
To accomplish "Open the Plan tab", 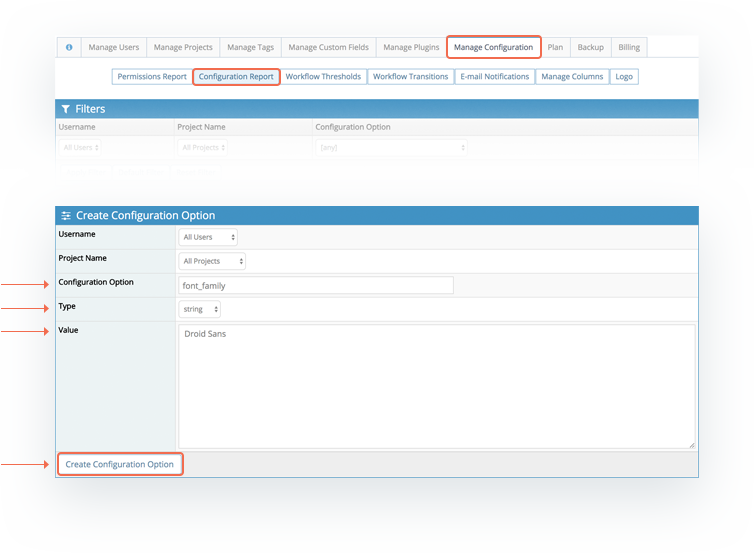I will point(555,47).
